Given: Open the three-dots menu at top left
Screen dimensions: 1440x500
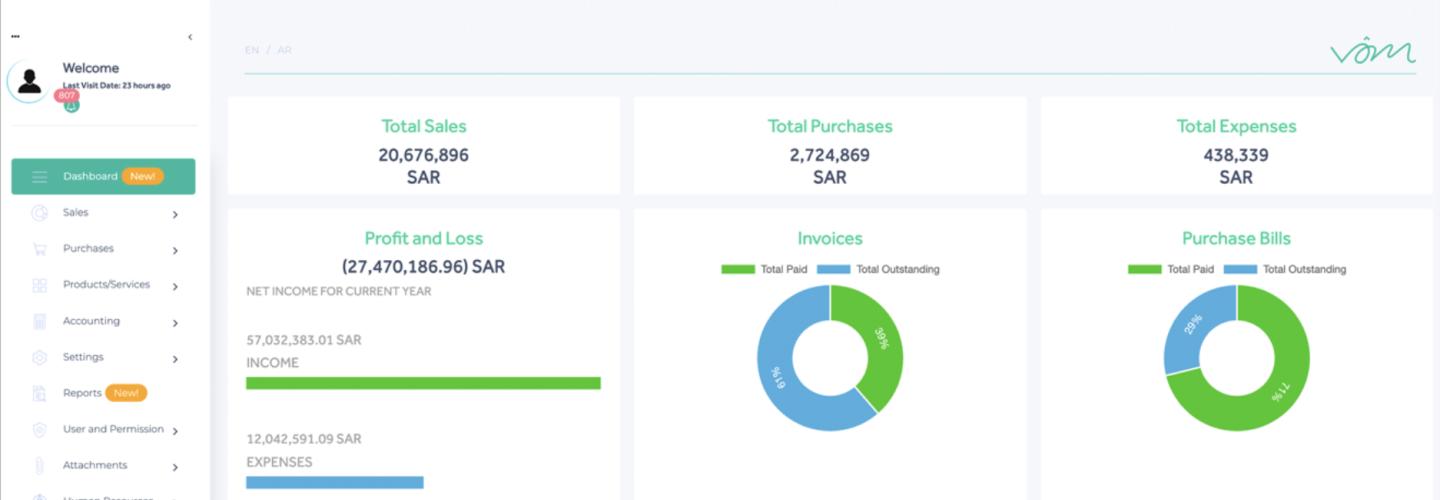Looking at the screenshot, I should pyautogui.click(x=15, y=37).
